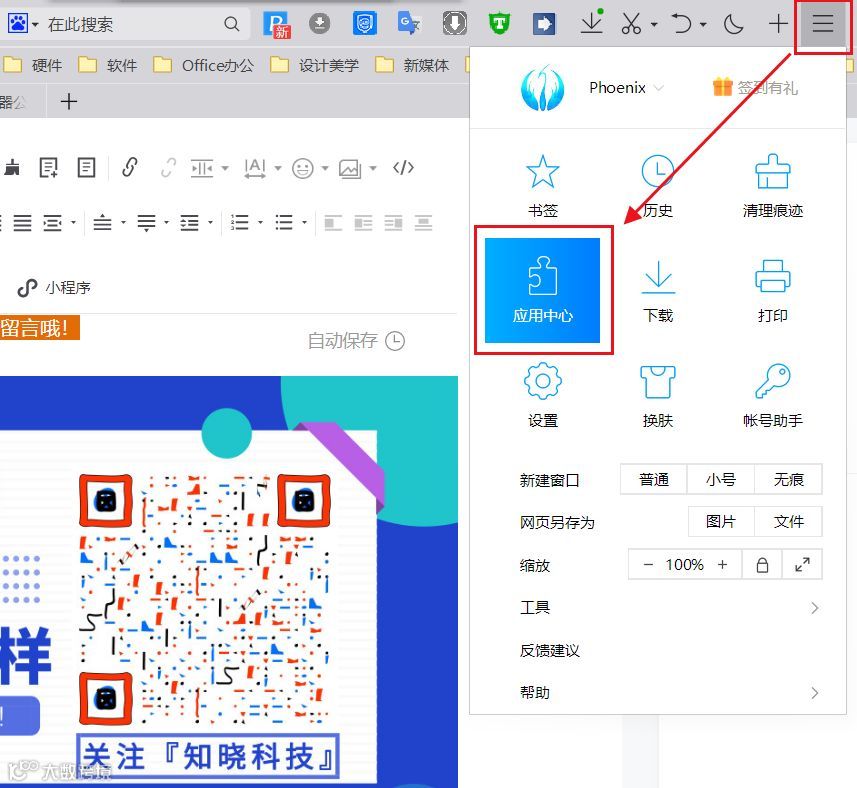Viewport: 857px width, 788px height.
Task: Click the P 新 extension icon
Action: pos(276,25)
